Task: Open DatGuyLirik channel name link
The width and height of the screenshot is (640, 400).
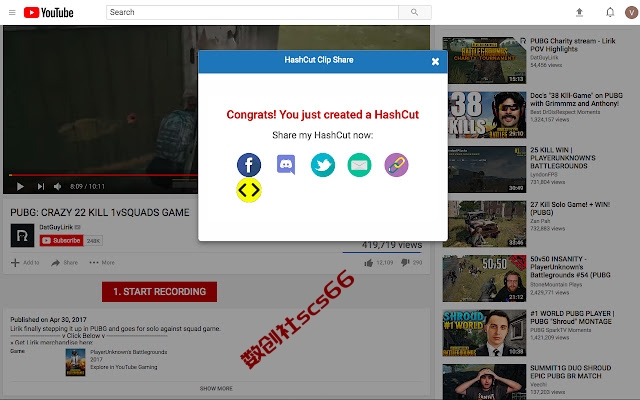Action: click(56, 227)
